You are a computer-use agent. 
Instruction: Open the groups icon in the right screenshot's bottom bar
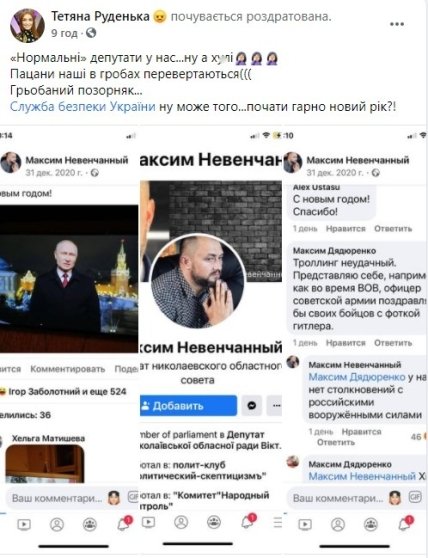(x=371, y=524)
